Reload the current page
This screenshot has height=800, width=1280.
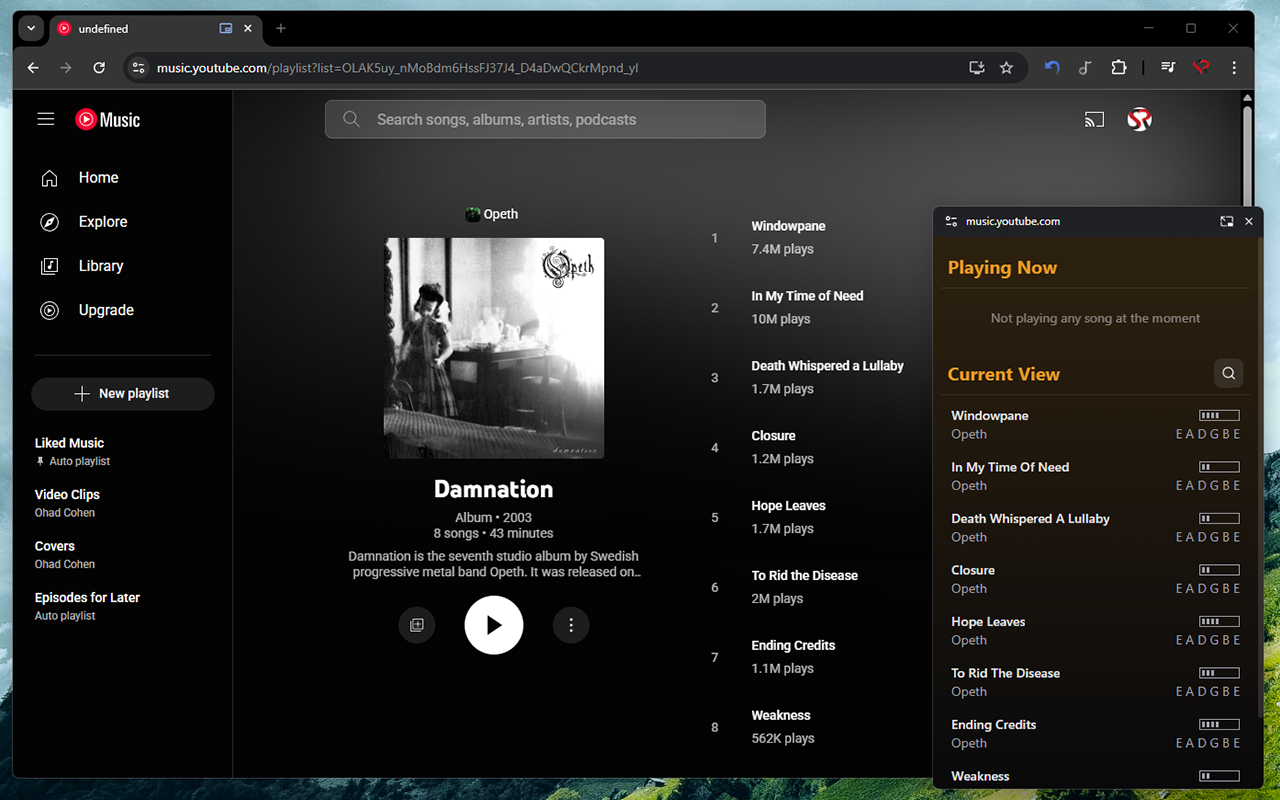(99, 68)
